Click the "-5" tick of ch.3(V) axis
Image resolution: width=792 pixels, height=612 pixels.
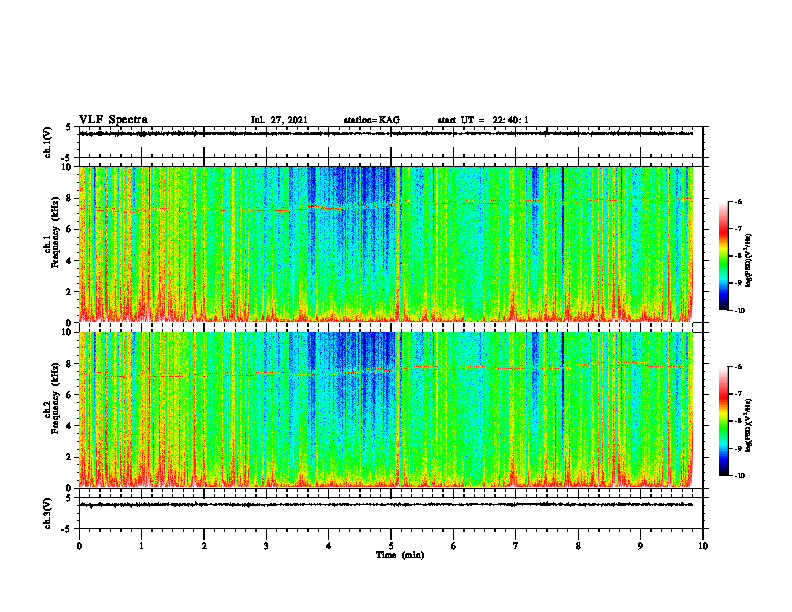(x=67, y=529)
